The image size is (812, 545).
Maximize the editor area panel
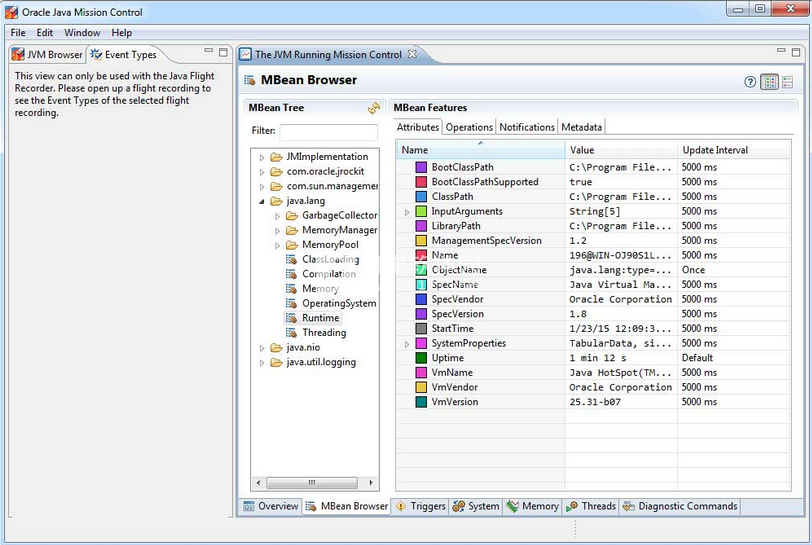796,52
